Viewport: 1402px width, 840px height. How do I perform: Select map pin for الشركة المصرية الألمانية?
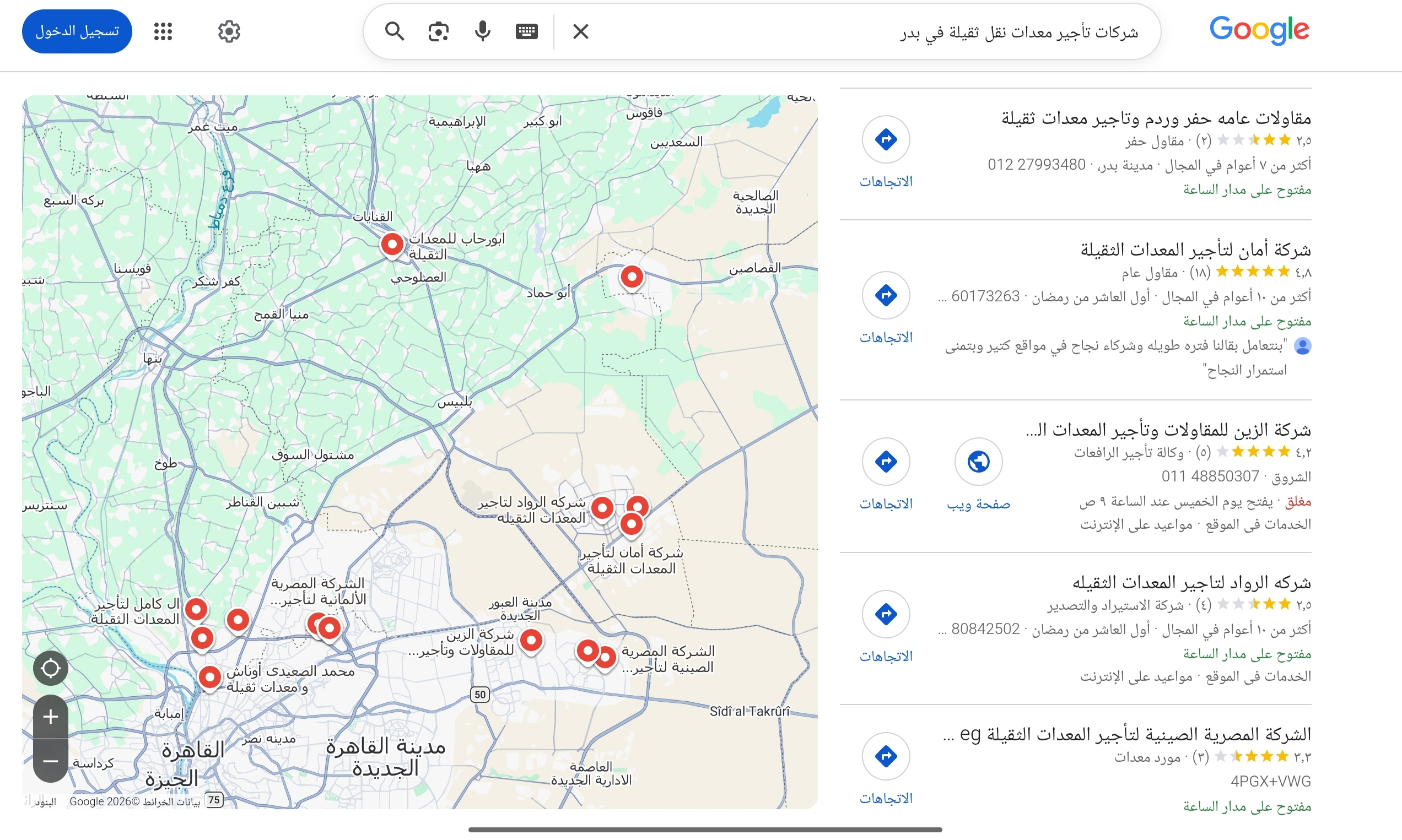[x=330, y=628]
